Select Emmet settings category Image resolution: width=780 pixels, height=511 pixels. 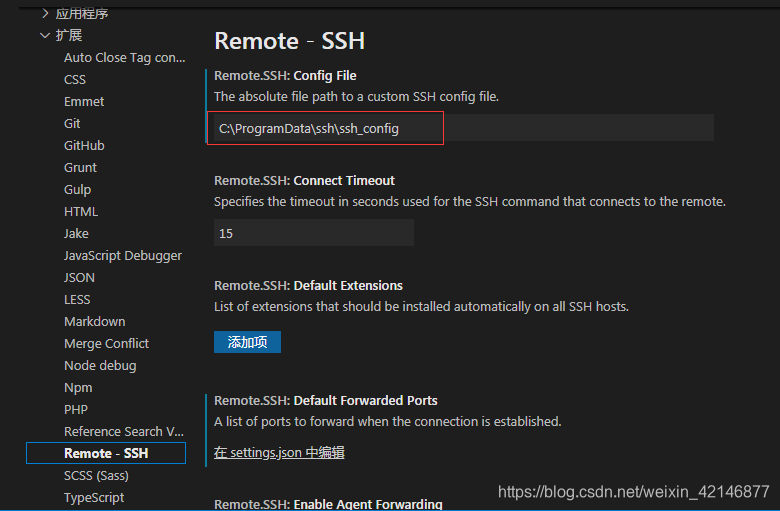[84, 102]
